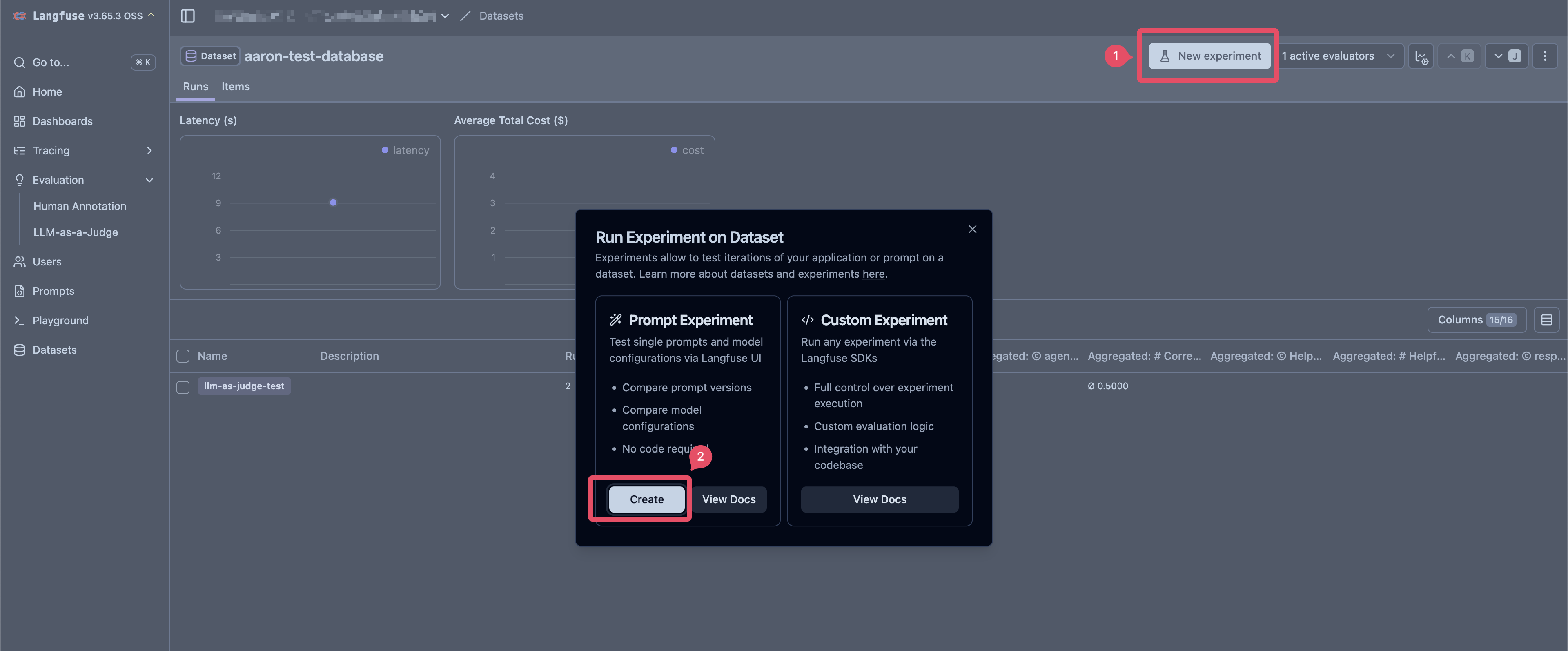
Task: Switch to the Runs tab
Action: click(x=196, y=87)
